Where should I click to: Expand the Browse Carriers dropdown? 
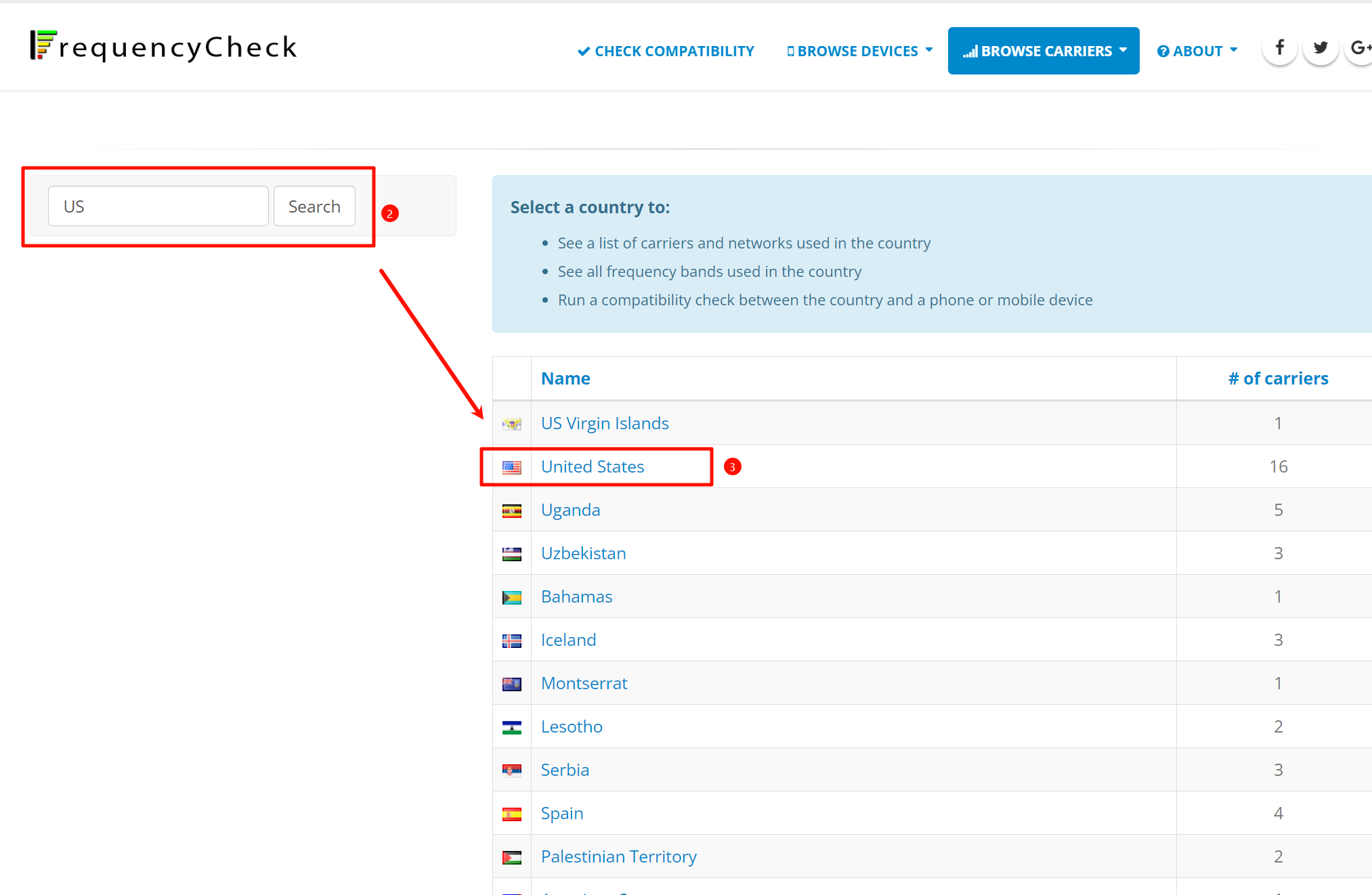(x=1044, y=51)
